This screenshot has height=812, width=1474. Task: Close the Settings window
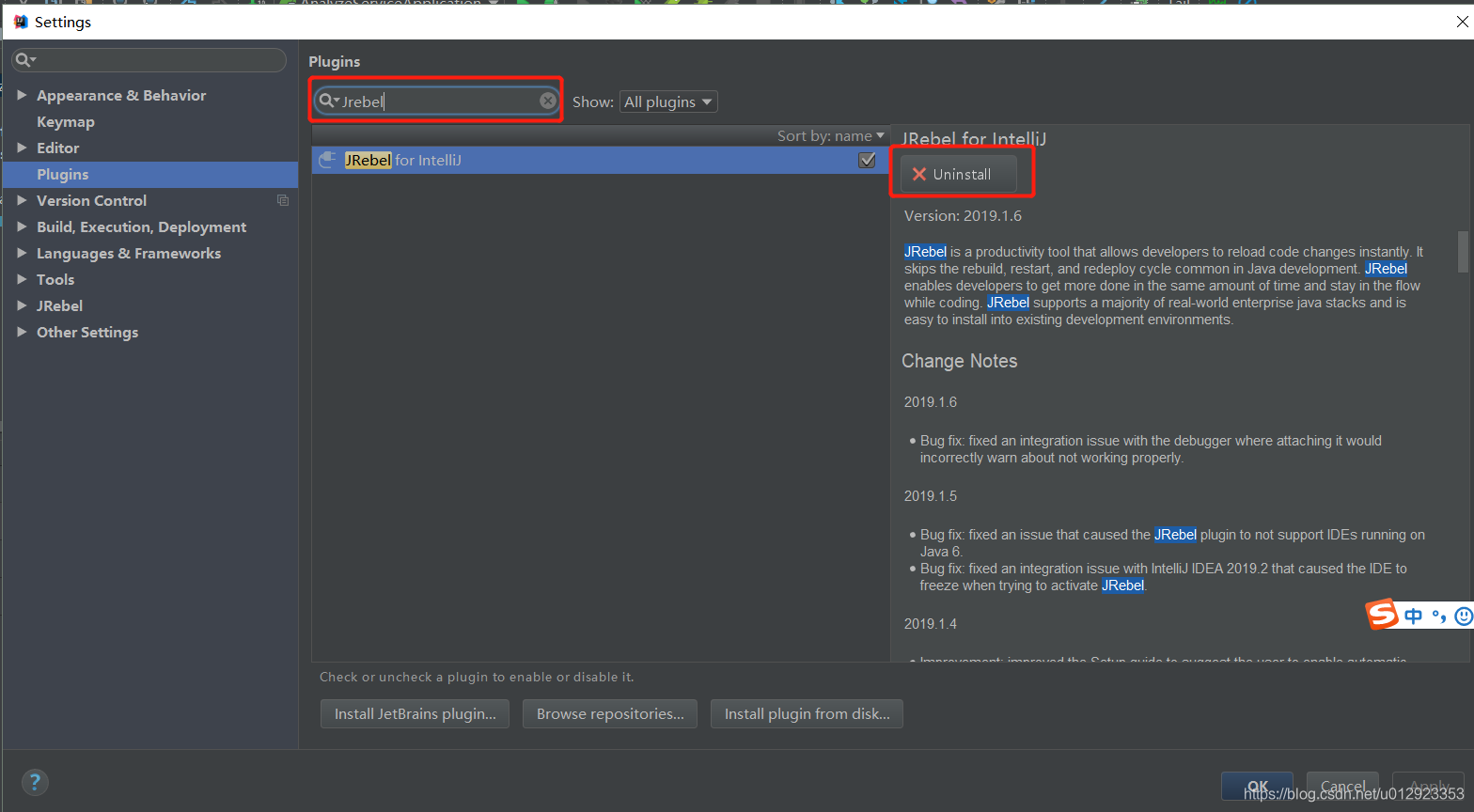tap(1463, 22)
